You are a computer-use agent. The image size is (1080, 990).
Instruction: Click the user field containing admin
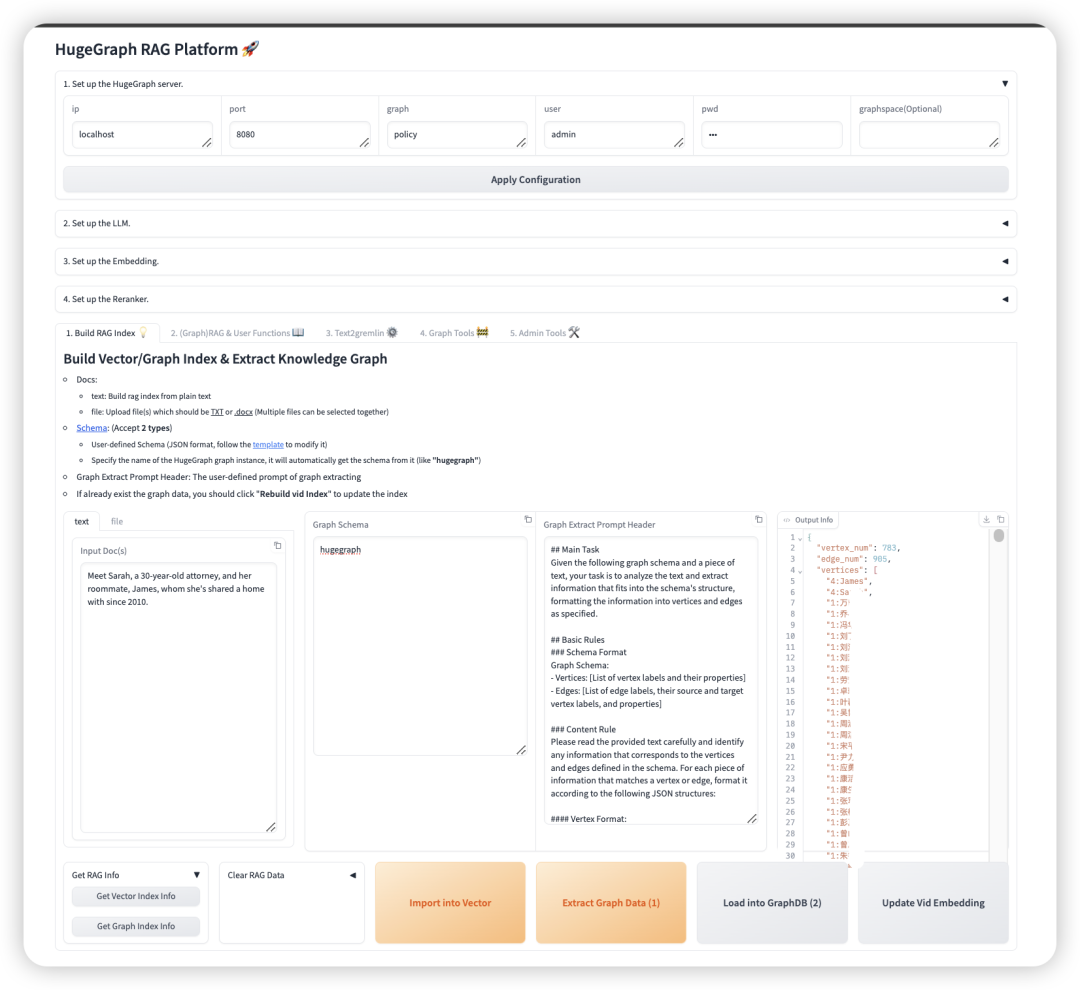pyautogui.click(x=614, y=135)
